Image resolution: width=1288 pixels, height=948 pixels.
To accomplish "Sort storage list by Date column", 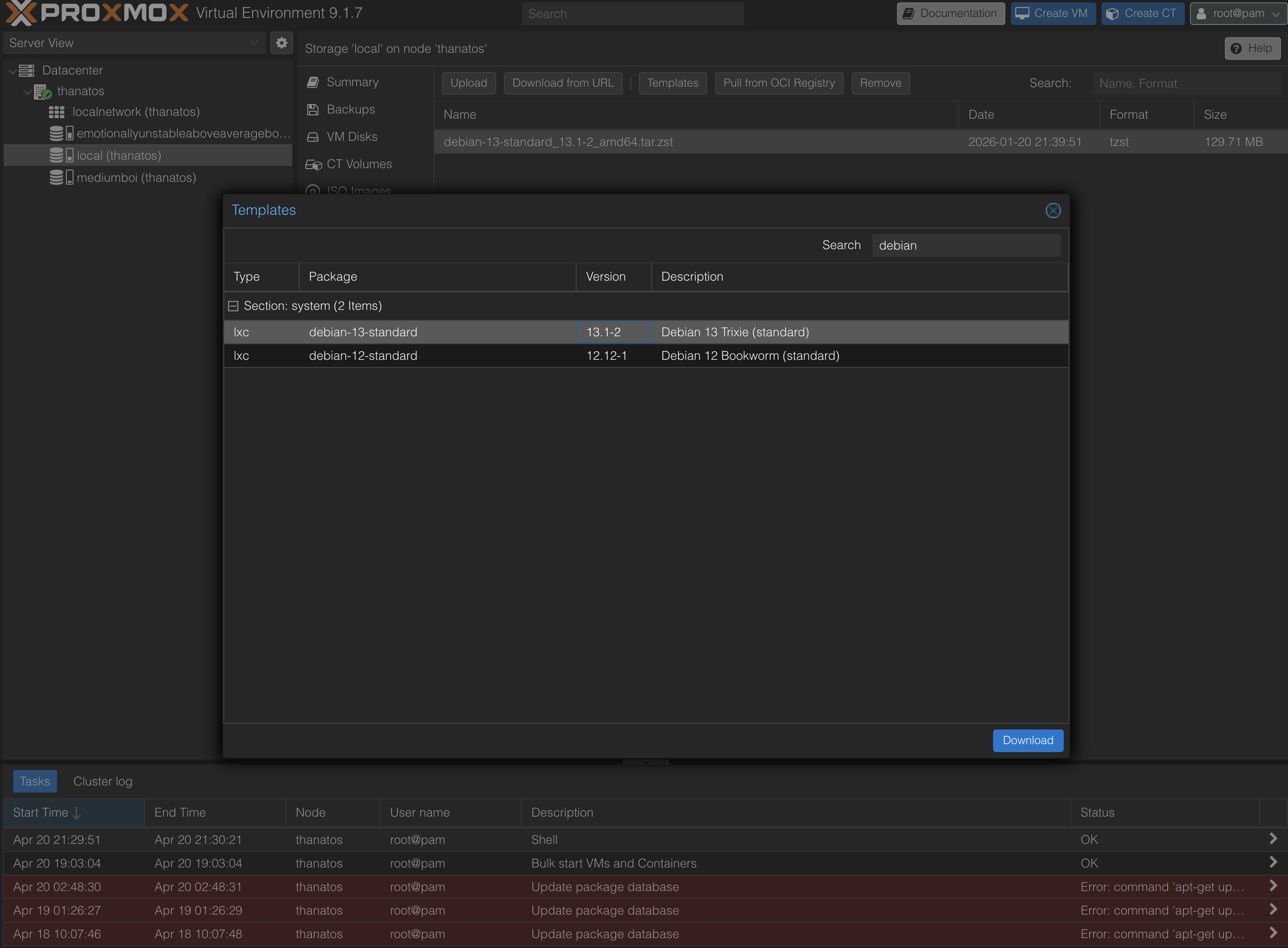I will pos(1028,115).
